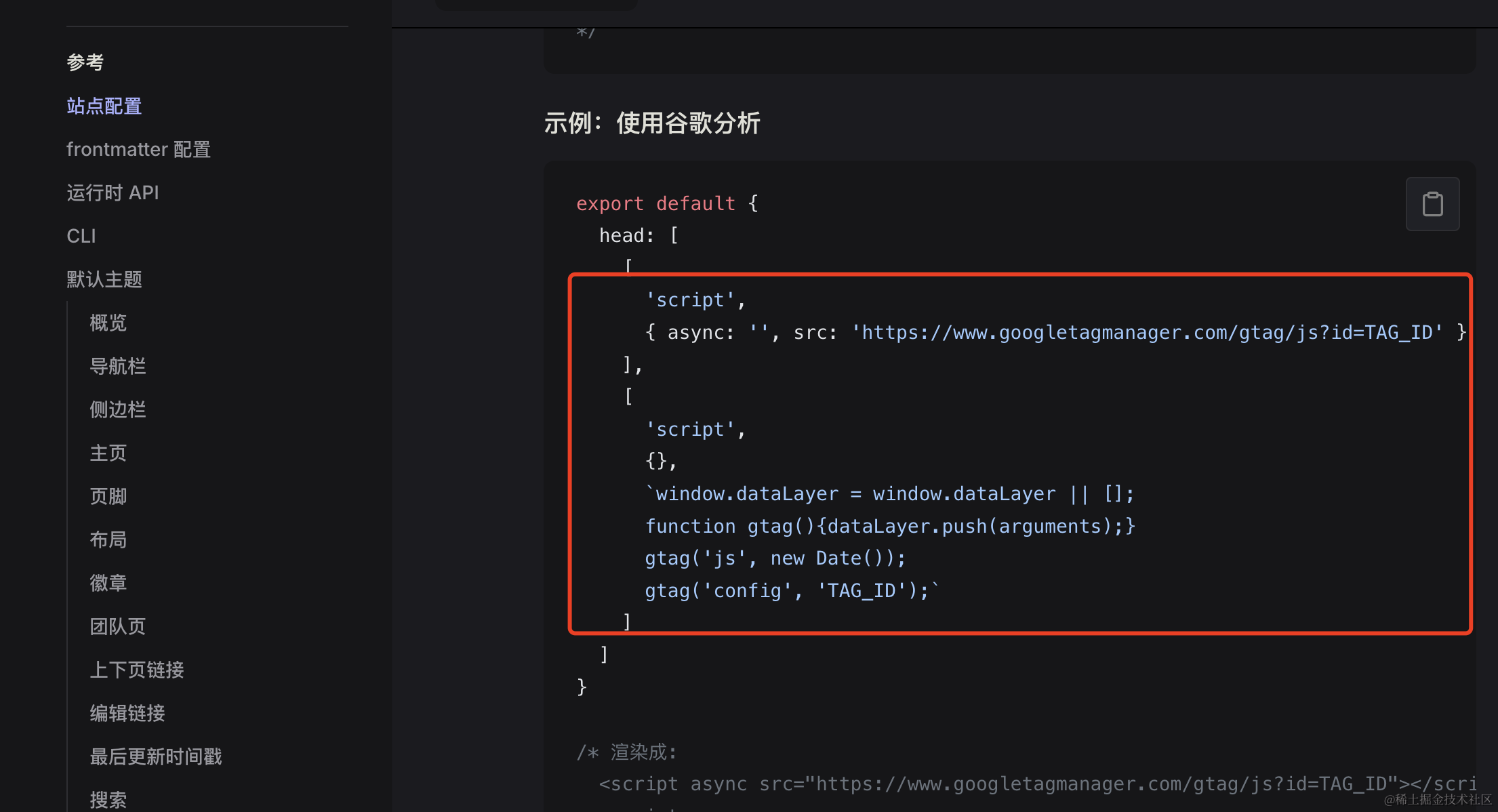1498x812 pixels.
Task: Navigate to 侧边栏 page
Action: [x=118, y=410]
